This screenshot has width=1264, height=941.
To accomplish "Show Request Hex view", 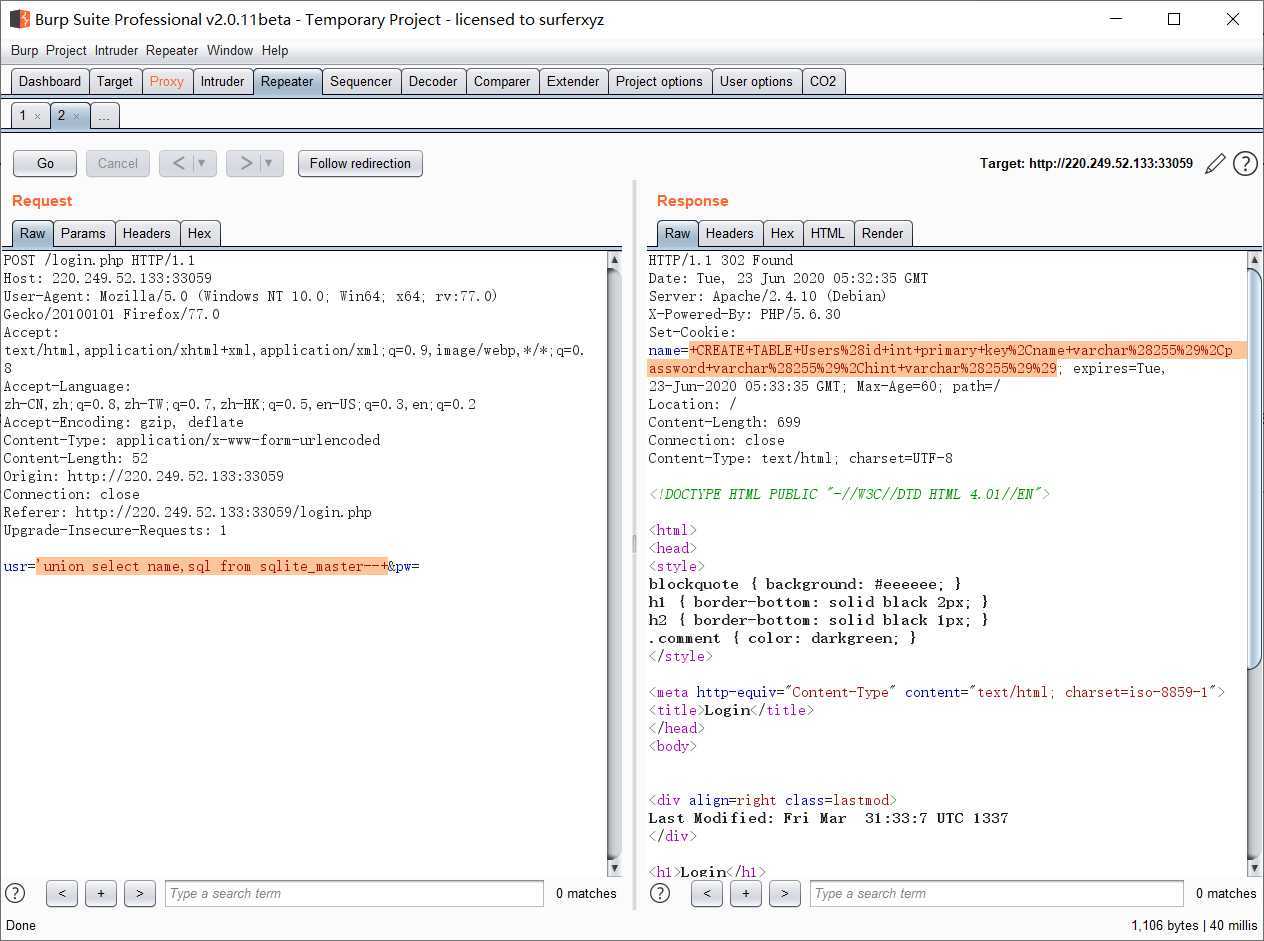I will click(x=200, y=233).
